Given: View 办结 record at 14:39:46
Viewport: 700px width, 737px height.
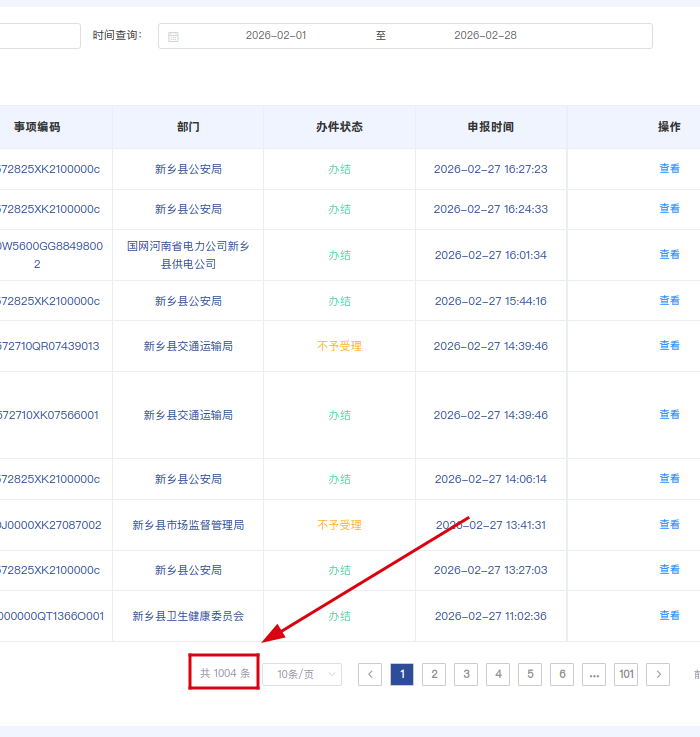Looking at the screenshot, I should [x=669, y=415].
